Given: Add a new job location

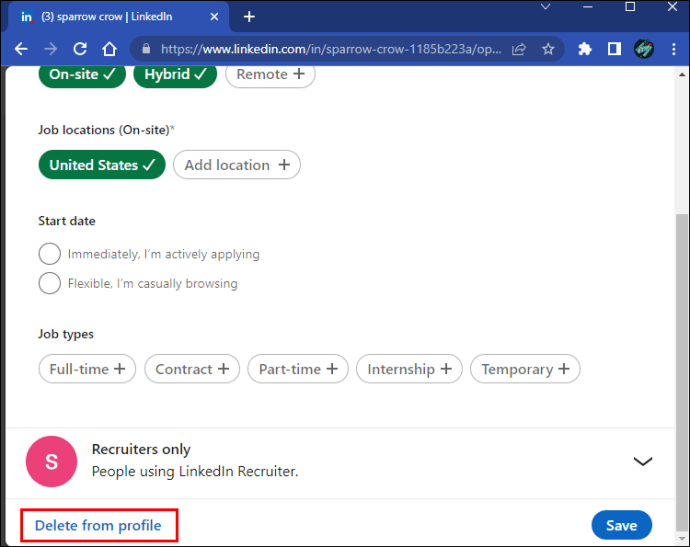Looking at the screenshot, I should 237,165.
